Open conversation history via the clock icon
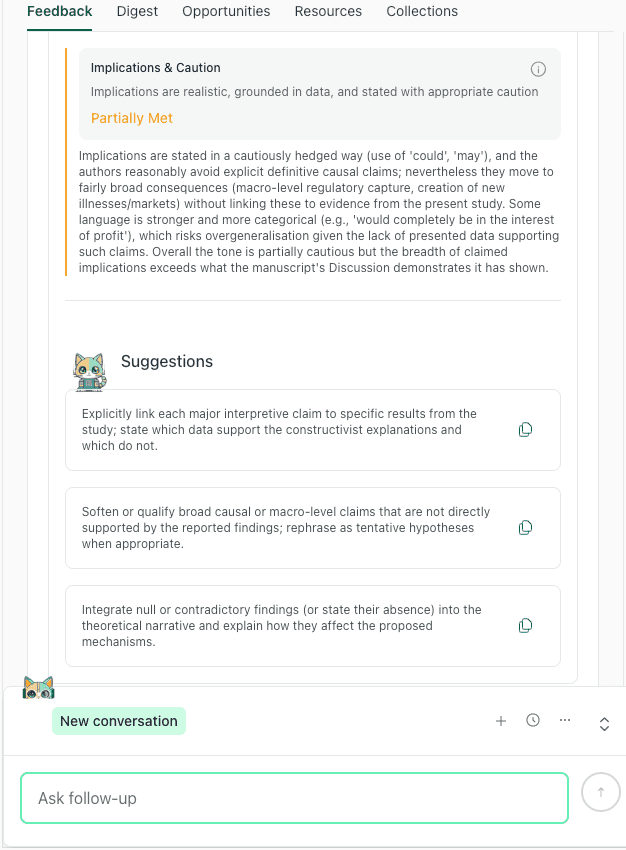 [533, 720]
